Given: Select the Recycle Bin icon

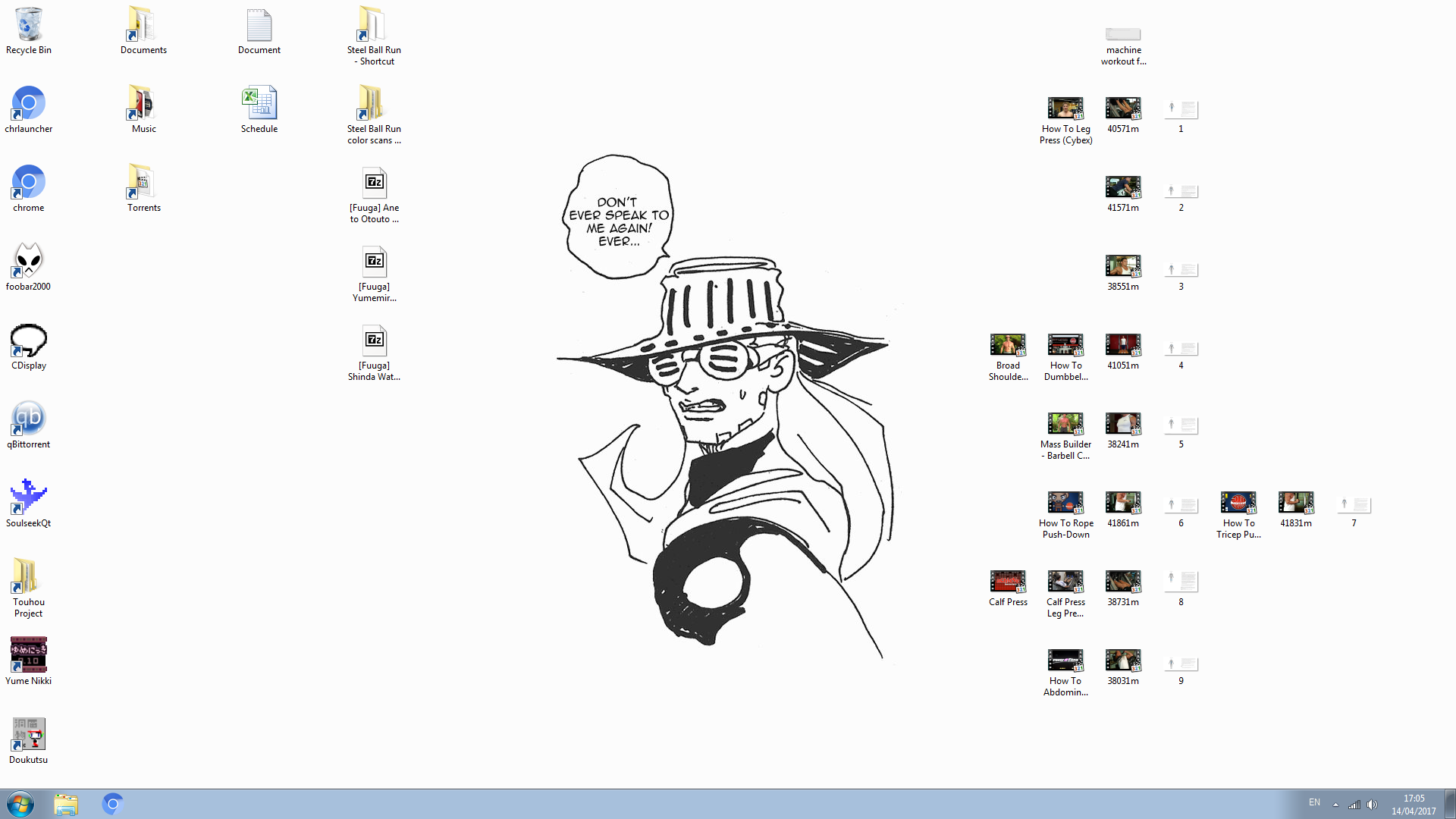Looking at the screenshot, I should [x=28, y=26].
